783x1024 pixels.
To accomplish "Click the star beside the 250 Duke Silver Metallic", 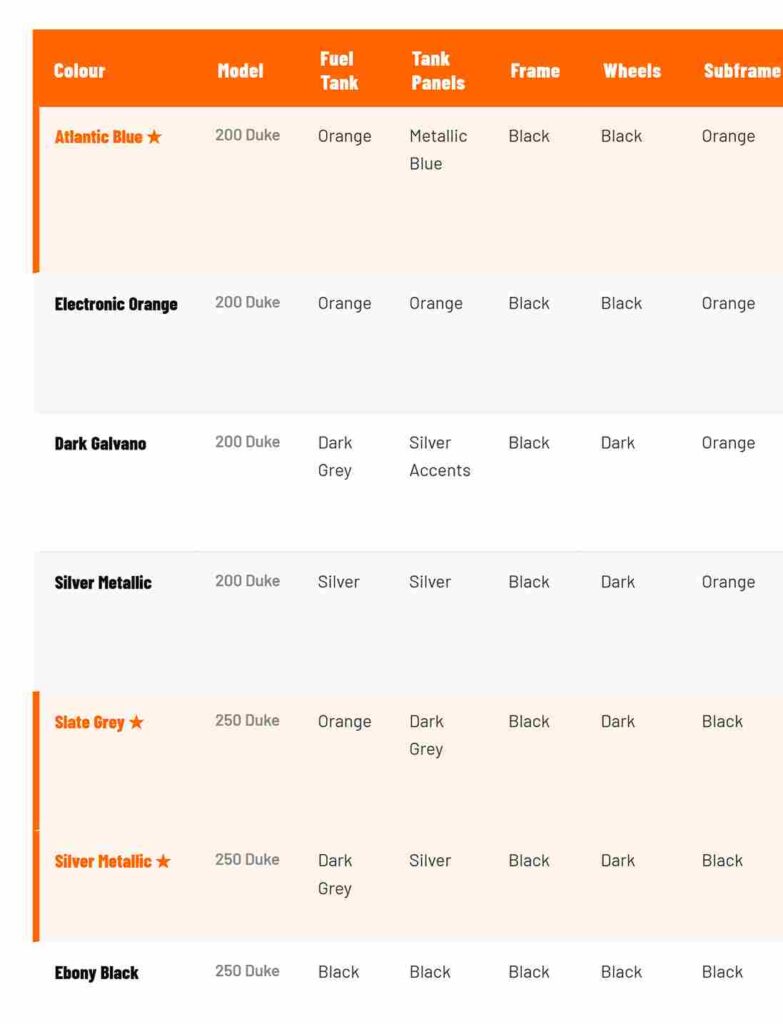I will pos(163,861).
